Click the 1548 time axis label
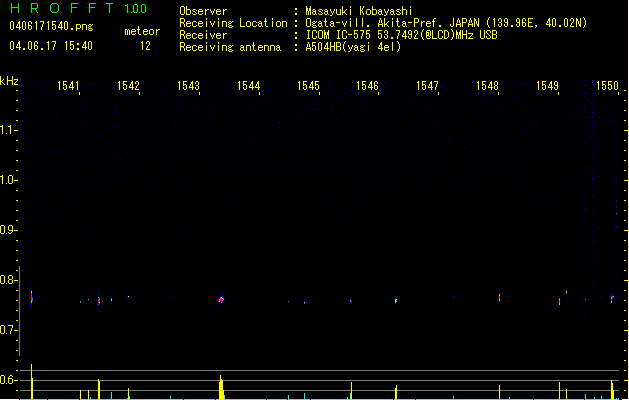The image size is (629, 400). 487,86
